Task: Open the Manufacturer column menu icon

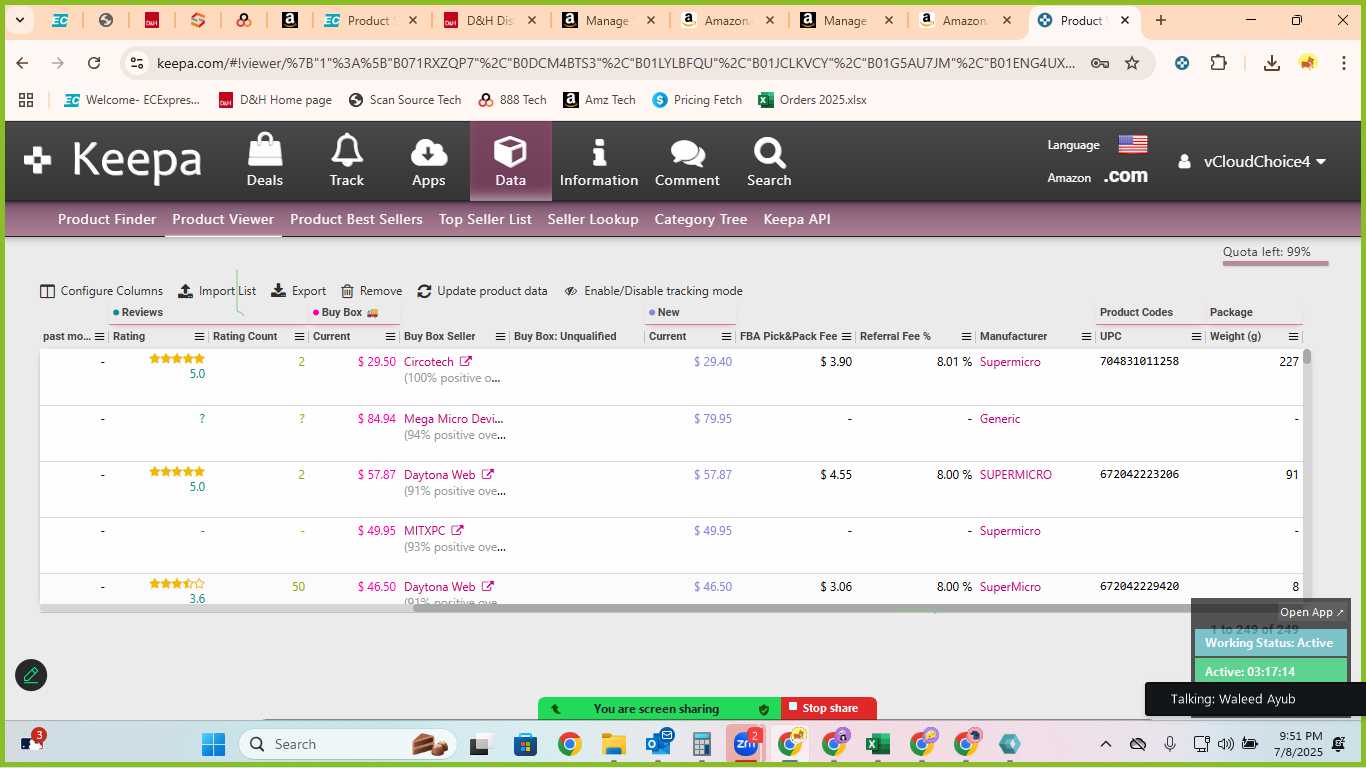Action: click(x=1087, y=337)
